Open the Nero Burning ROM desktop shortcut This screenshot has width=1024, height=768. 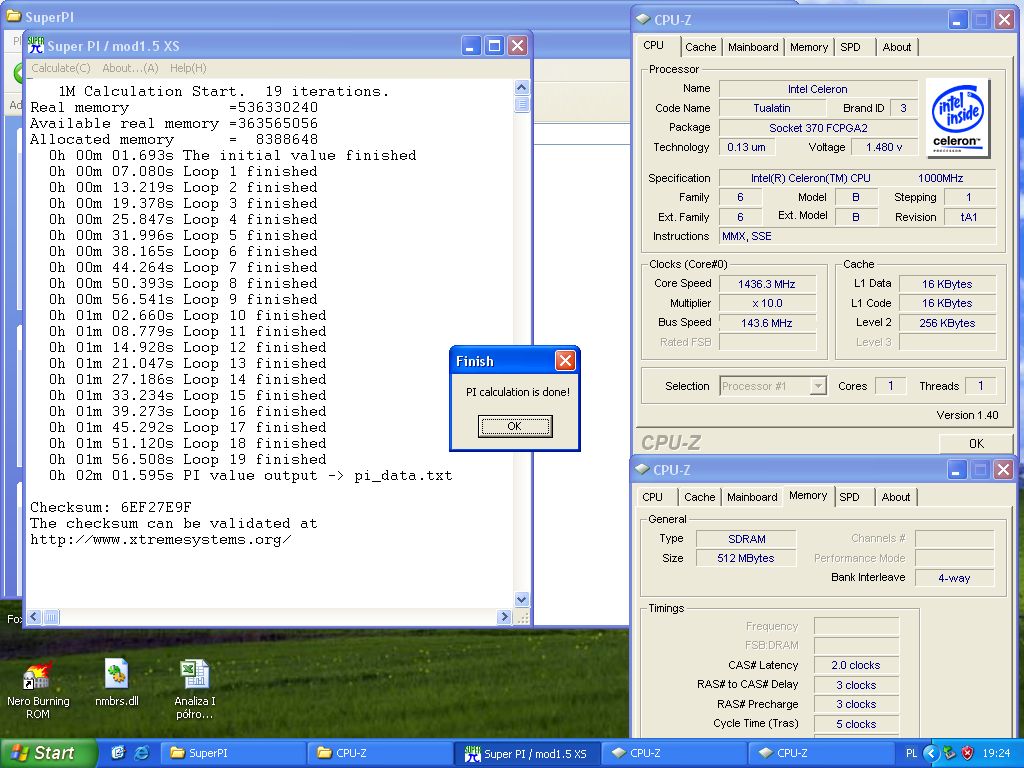37,678
